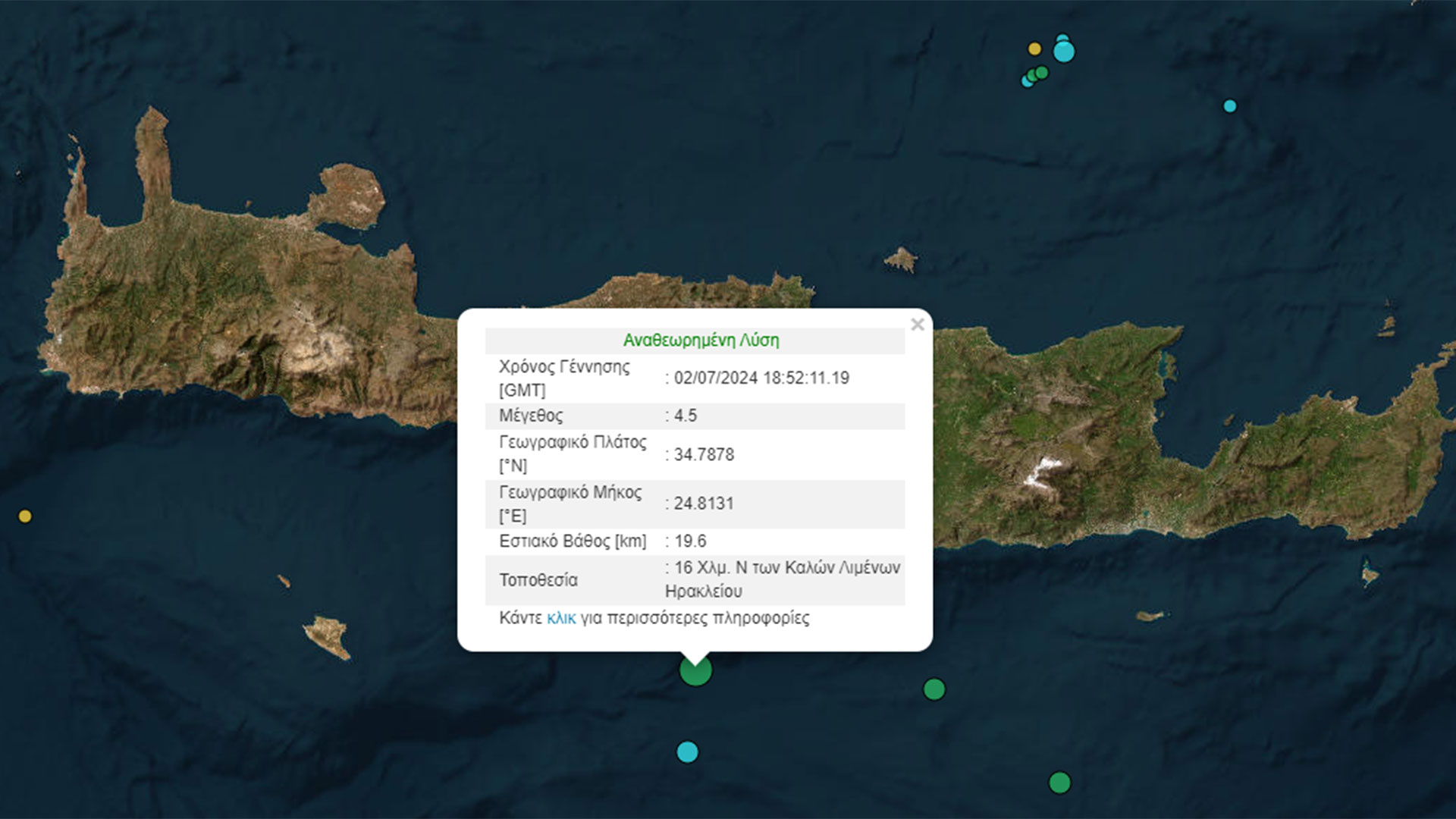Click Dia island north of Heraklion coast

(x=901, y=260)
